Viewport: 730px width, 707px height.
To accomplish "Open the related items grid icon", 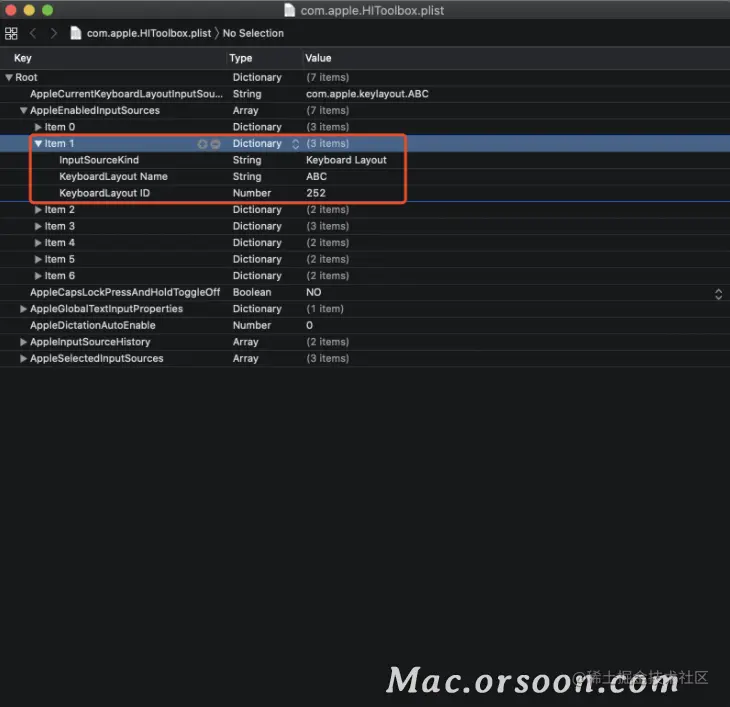I will coord(11,34).
